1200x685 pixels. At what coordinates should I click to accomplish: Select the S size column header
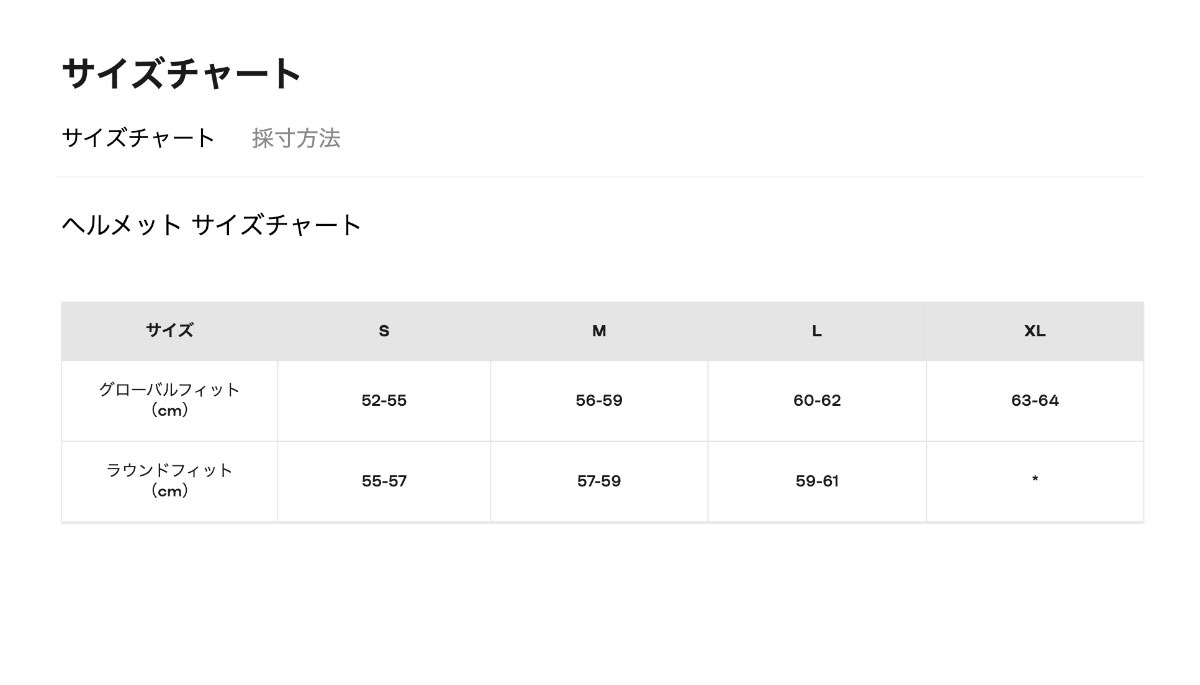[x=384, y=331]
